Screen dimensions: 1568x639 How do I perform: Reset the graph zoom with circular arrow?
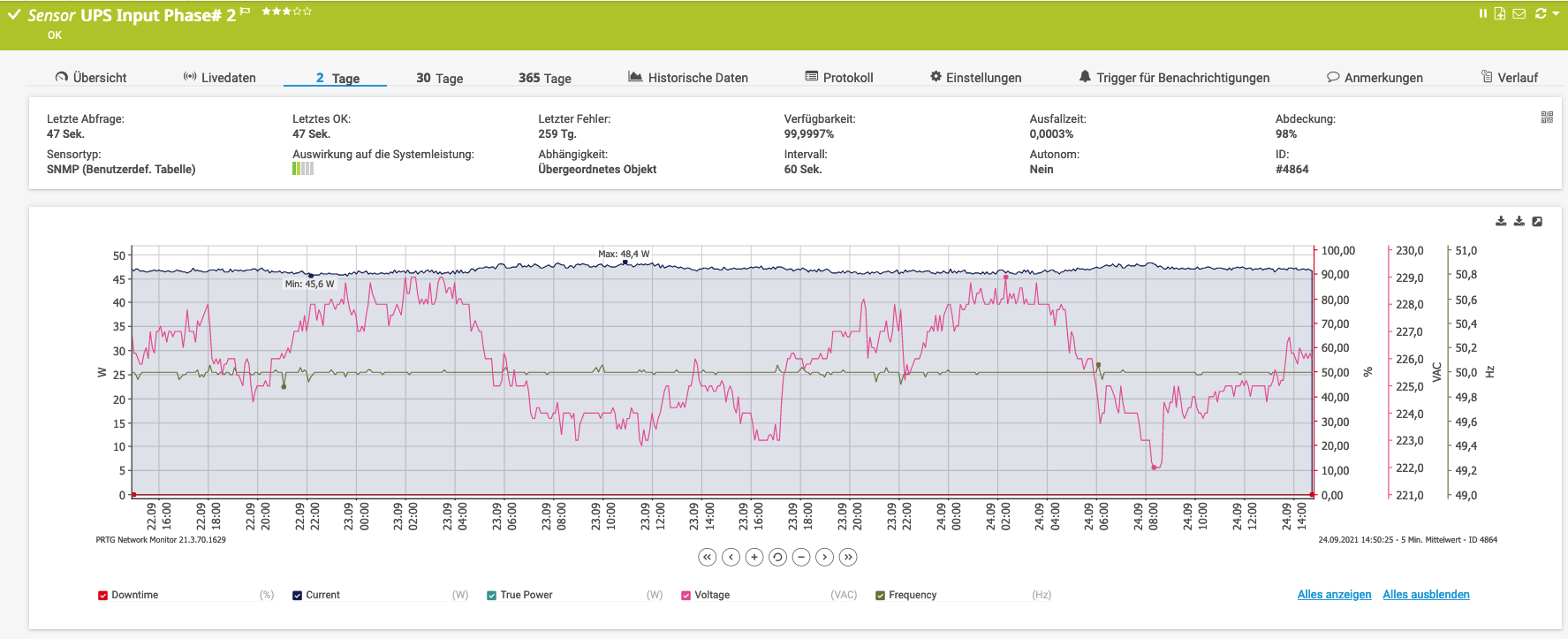point(777,557)
